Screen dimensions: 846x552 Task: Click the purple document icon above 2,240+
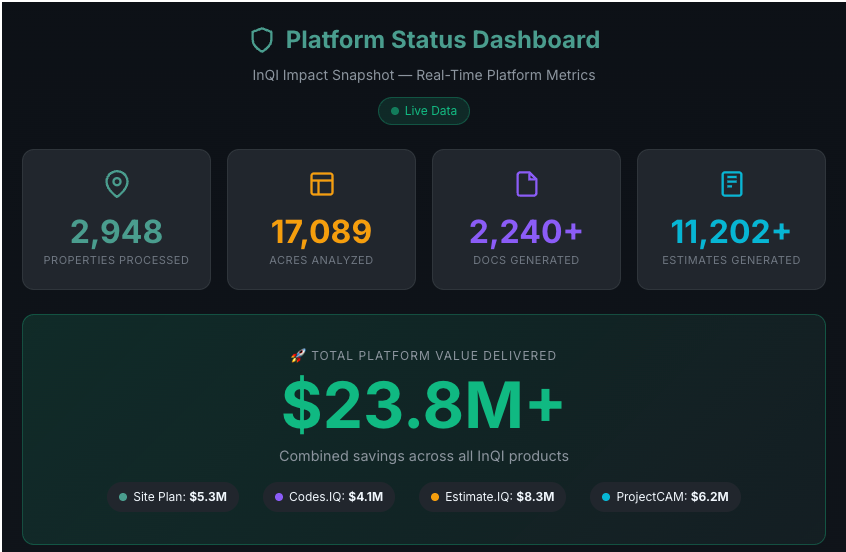pos(527,184)
